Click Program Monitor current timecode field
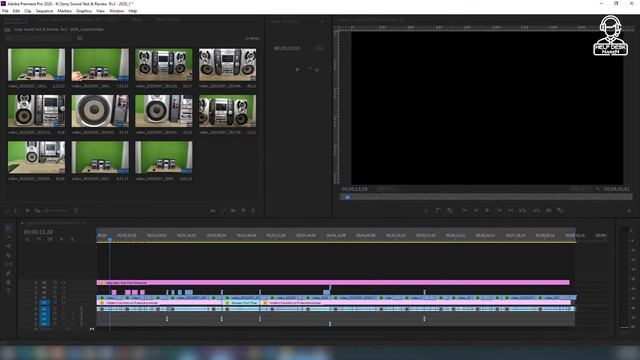The image size is (640, 360). pyautogui.click(x=354, y=189)
